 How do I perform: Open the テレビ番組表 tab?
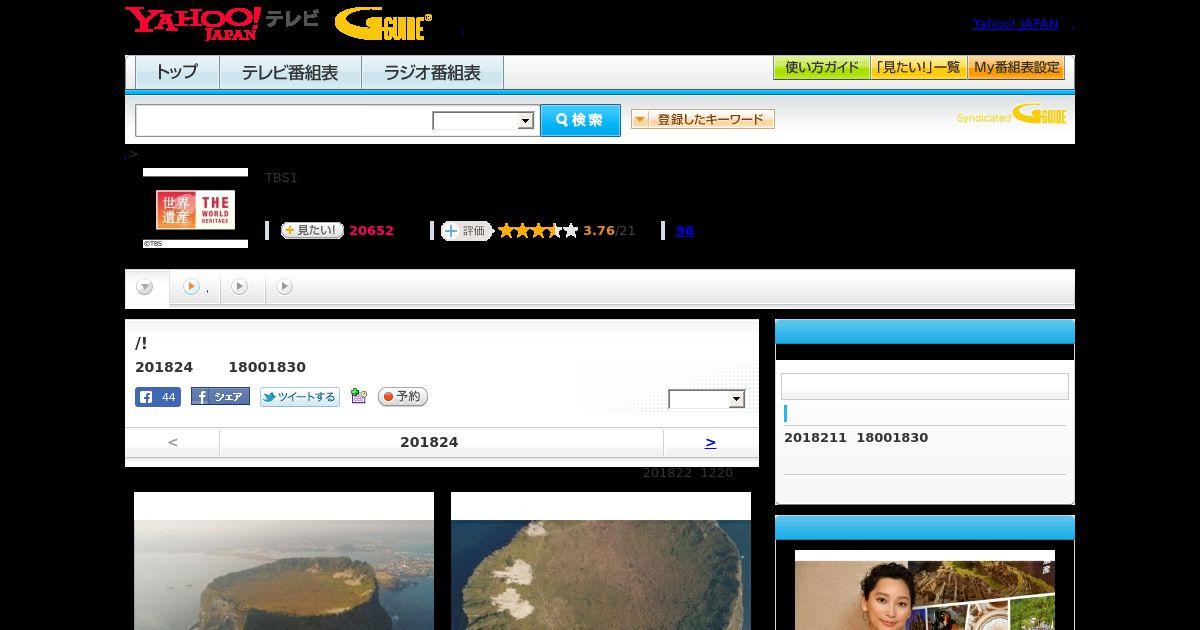point(290,73)
